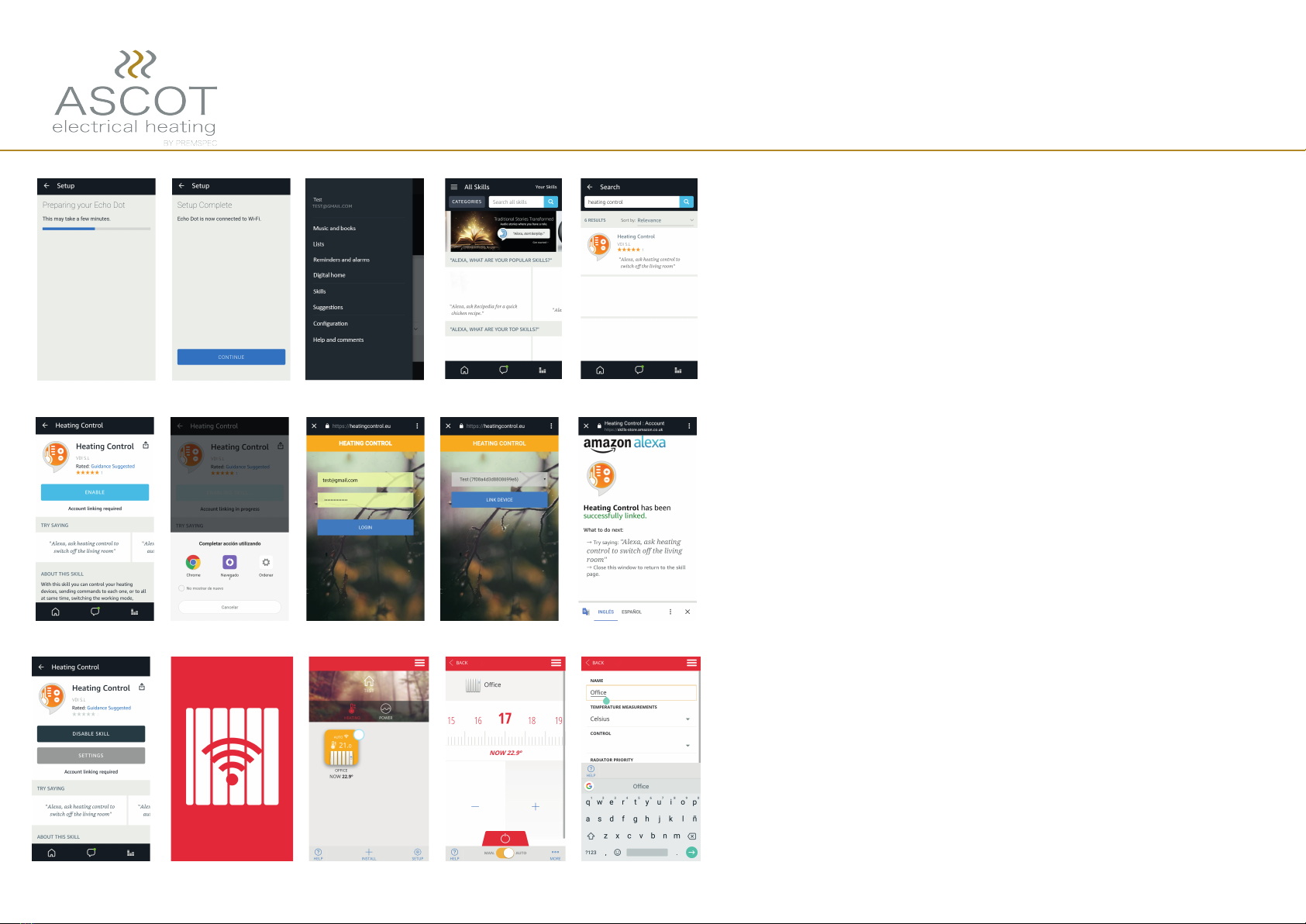Switch to the Español translation tab
1306x924 pixels.
click(631, 612)
